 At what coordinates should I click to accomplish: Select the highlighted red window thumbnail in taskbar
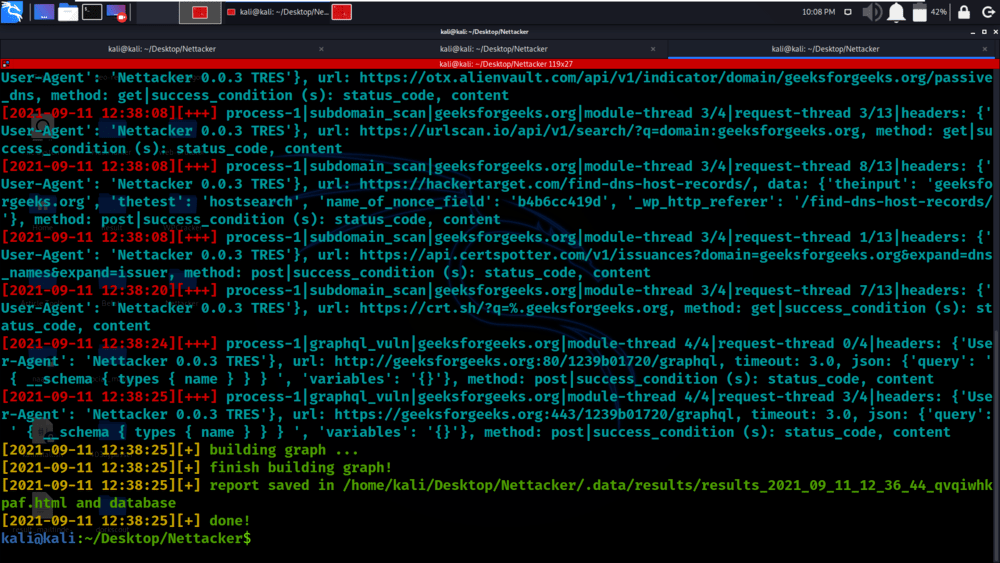(200, 12)
